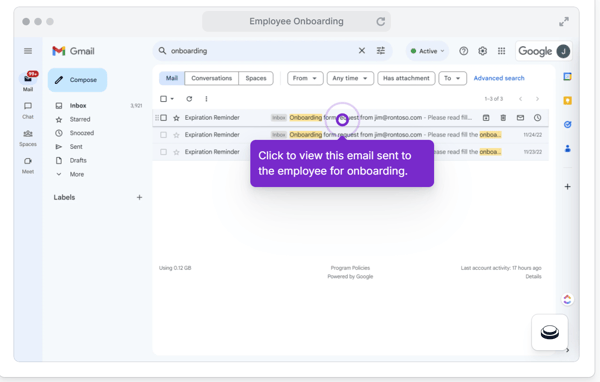Viewport: 600px width, 382px height.
Task: Select the 11/24/22 Expiration Reminder checkbox
Action: (163, 135)
